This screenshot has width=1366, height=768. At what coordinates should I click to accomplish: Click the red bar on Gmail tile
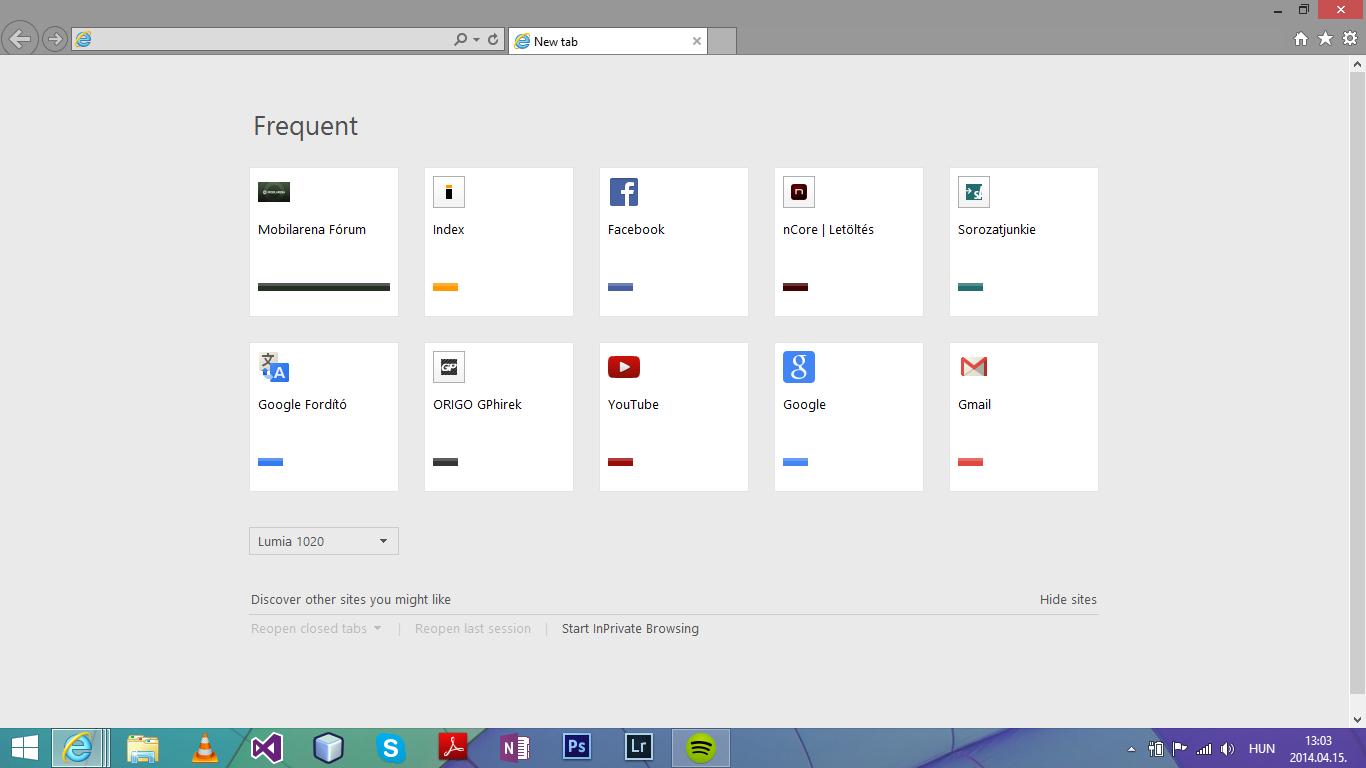[970, 462]
